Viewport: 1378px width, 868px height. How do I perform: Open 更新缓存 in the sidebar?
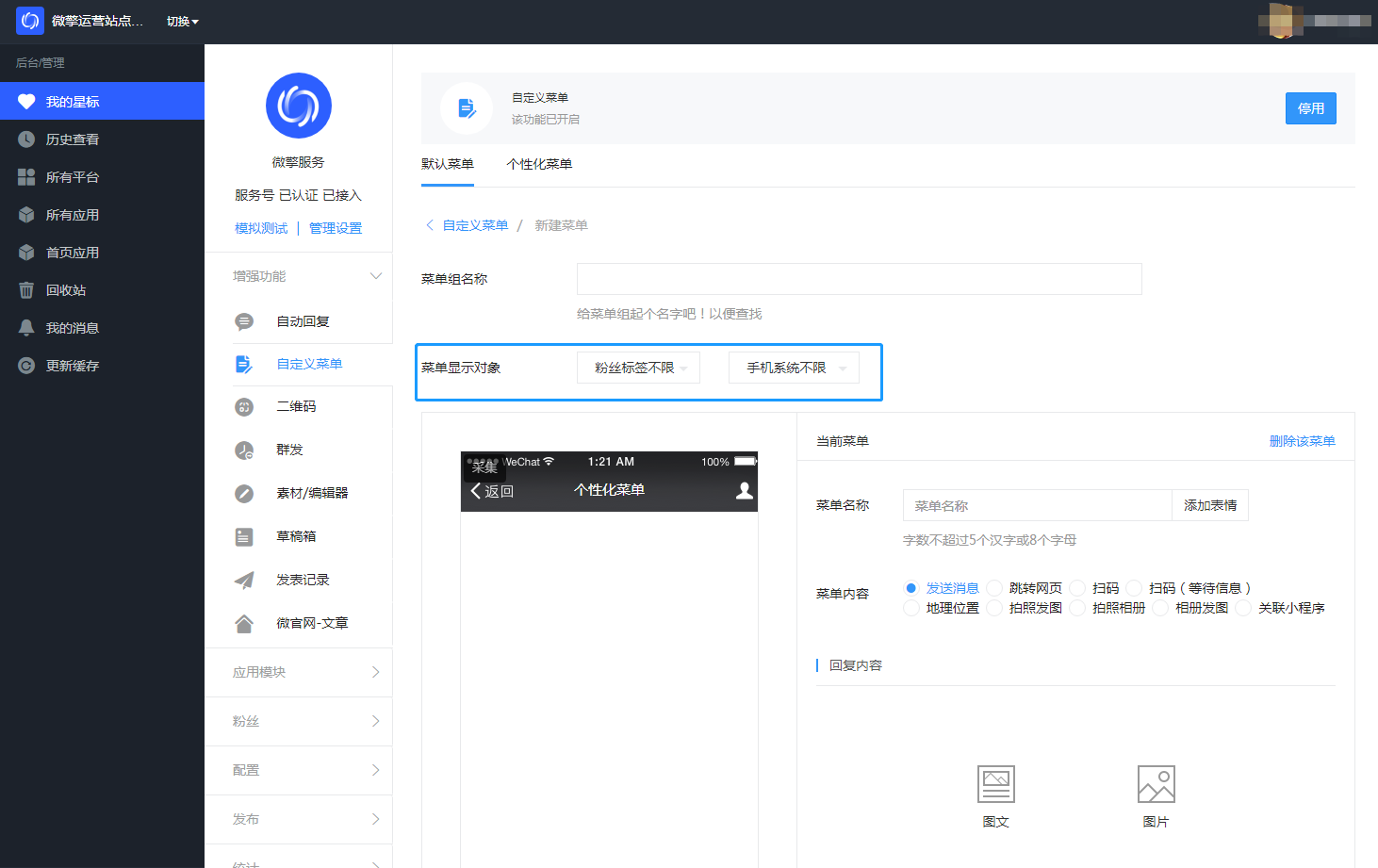pyautogui.click(x=102, y=365)
